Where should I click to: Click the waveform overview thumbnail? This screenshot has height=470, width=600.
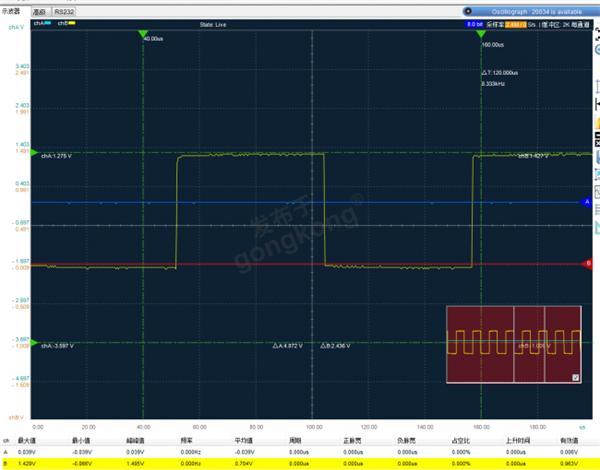[x=514, y=344]
